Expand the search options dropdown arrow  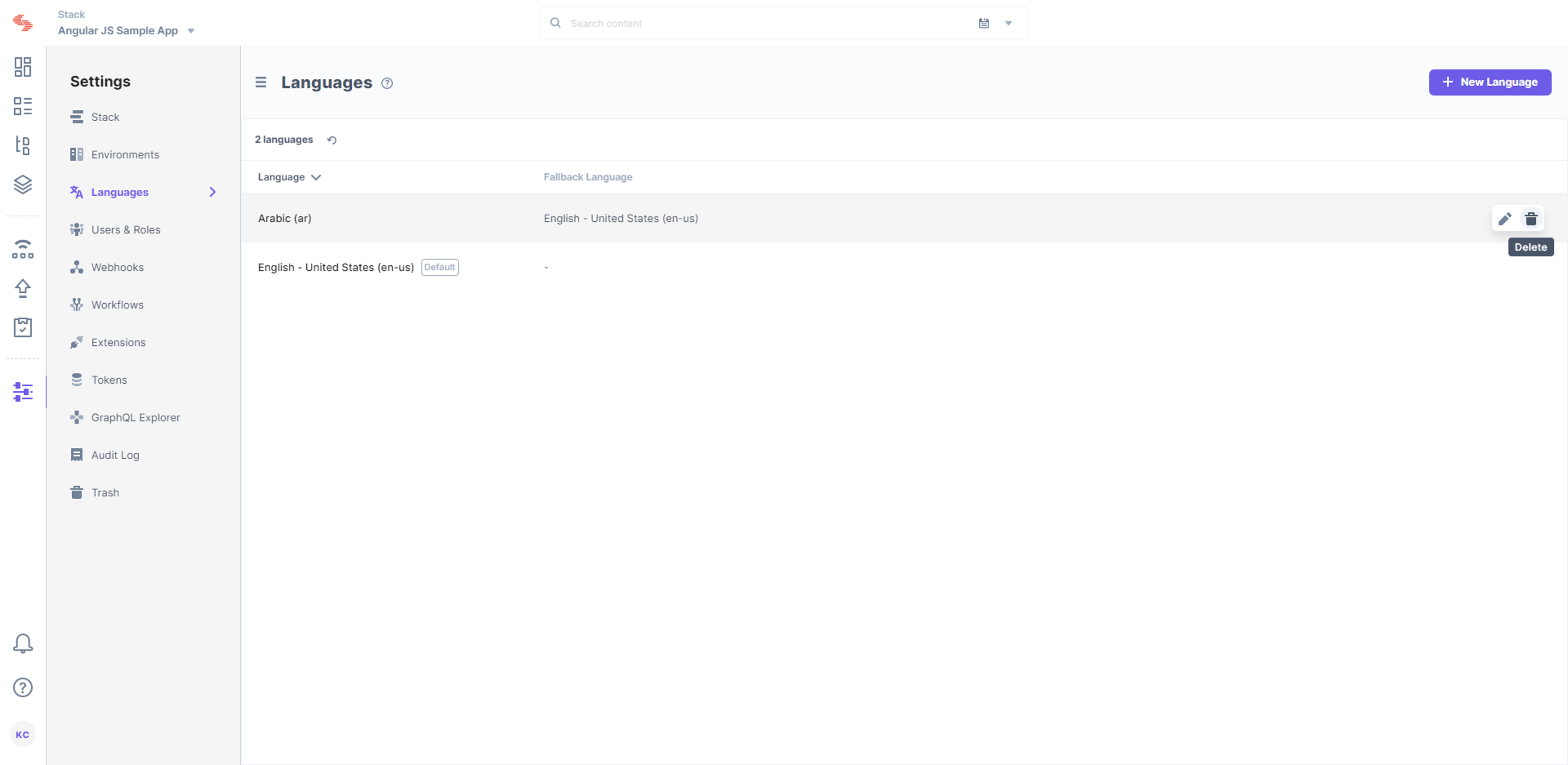click(x=1009, y=23)
